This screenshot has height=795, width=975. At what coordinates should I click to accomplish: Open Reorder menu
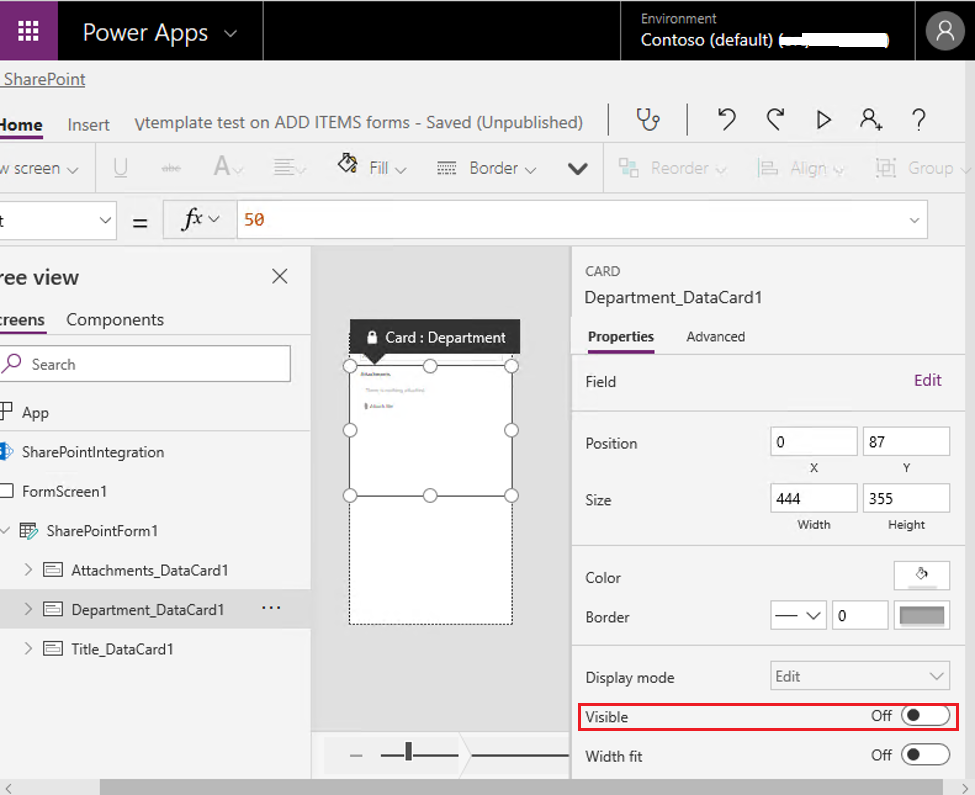coord(672,168)
